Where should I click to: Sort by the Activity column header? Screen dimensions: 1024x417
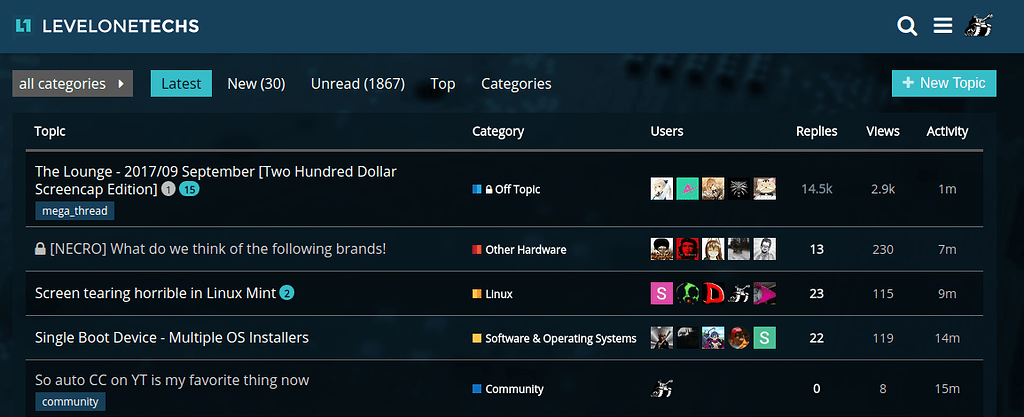(947, 131)
